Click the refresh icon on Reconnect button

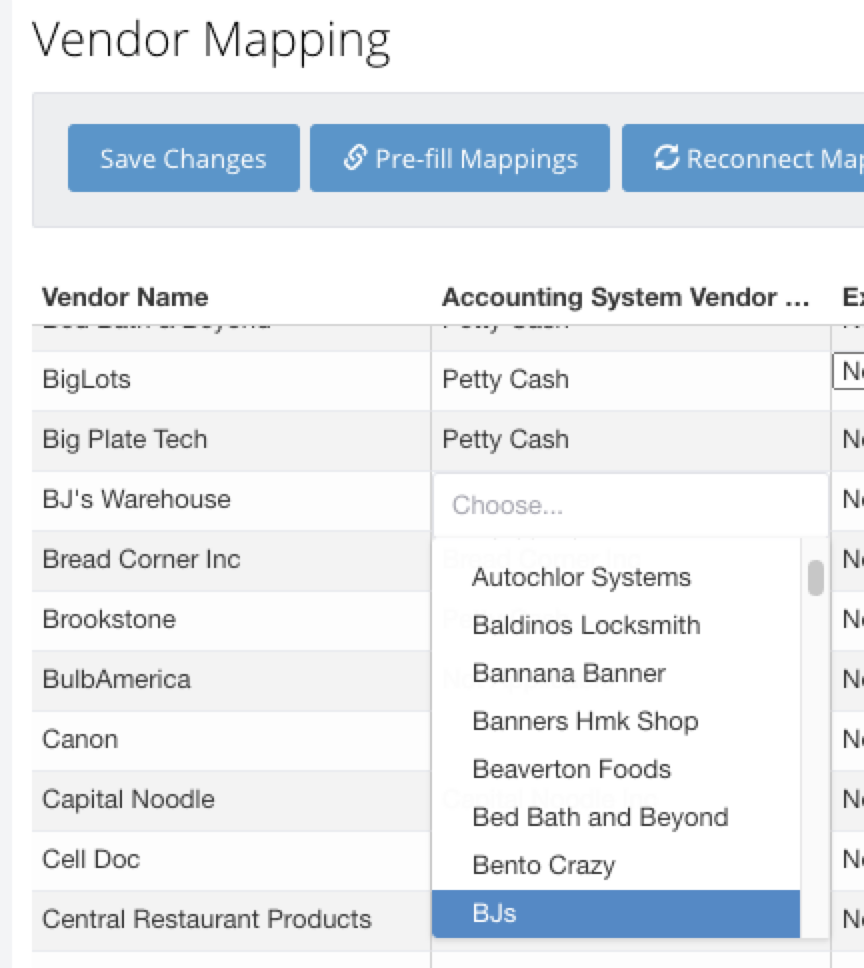pyautogui.click(x=666, y=158)
